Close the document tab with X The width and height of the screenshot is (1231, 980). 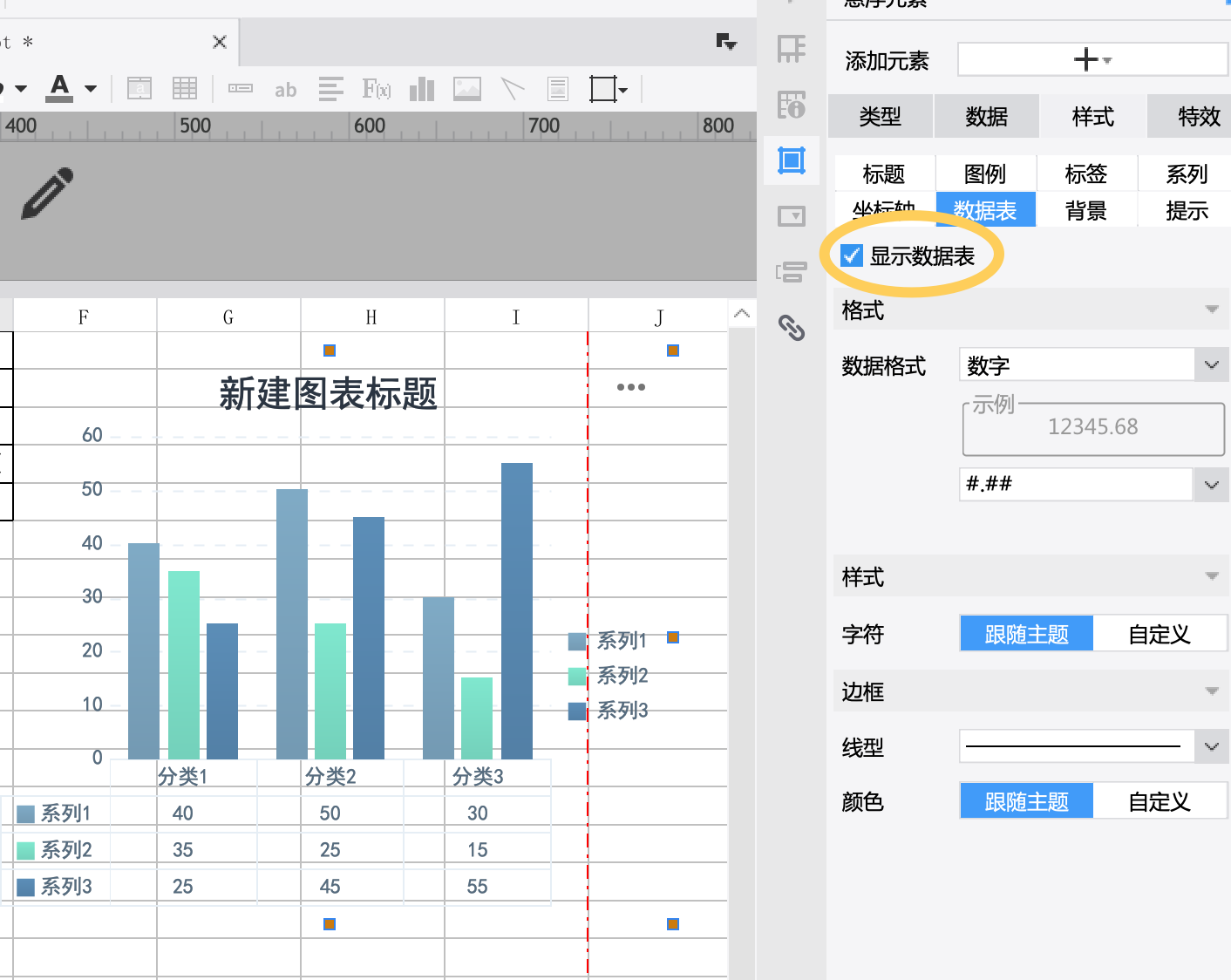220,42
